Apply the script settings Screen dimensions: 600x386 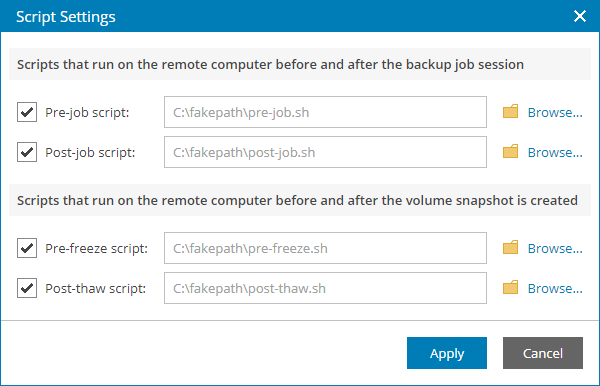click(x=447, y=353)
